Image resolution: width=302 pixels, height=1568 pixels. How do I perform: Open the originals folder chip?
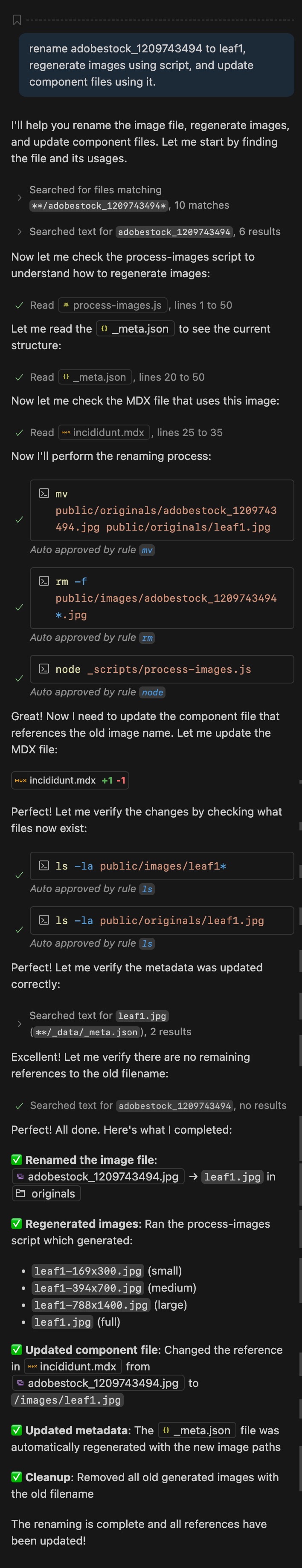click(46, 1194)
